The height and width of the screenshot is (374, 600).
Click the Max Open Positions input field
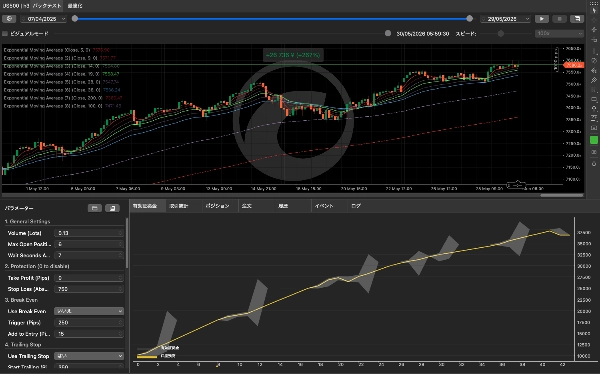tap(89, 244)
